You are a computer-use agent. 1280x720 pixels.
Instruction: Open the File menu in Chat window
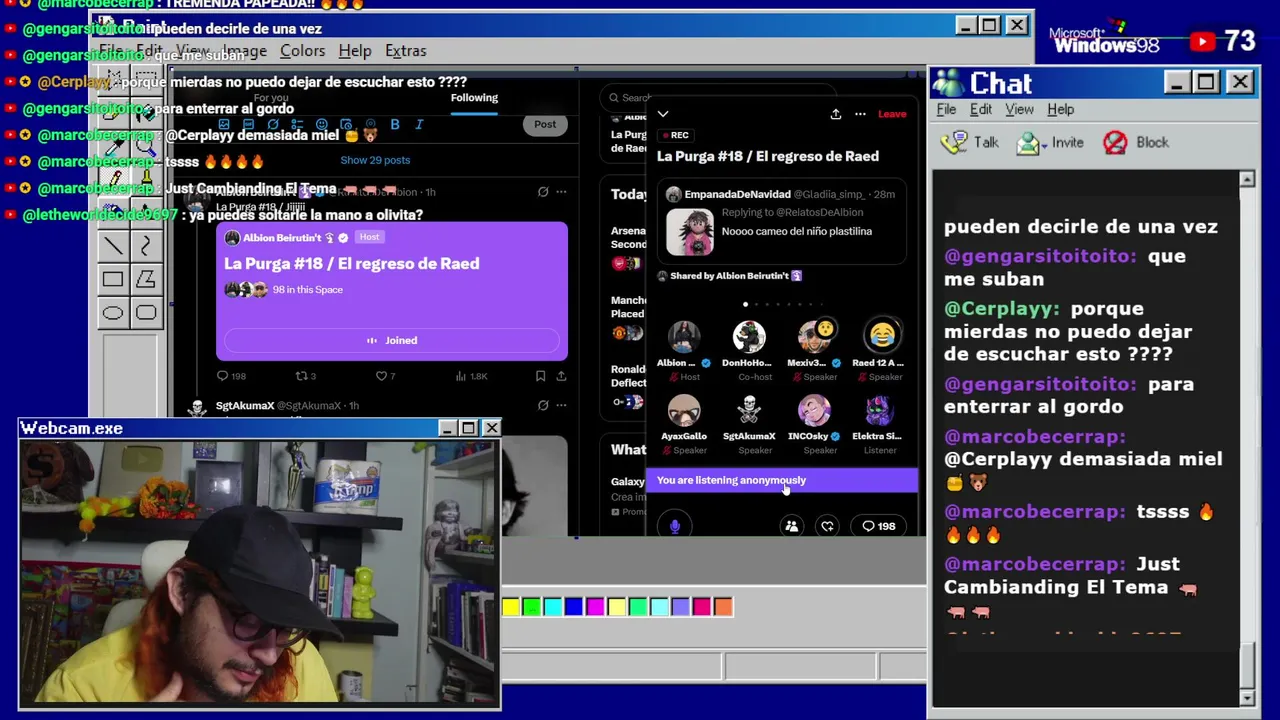(x=946, y=109)
